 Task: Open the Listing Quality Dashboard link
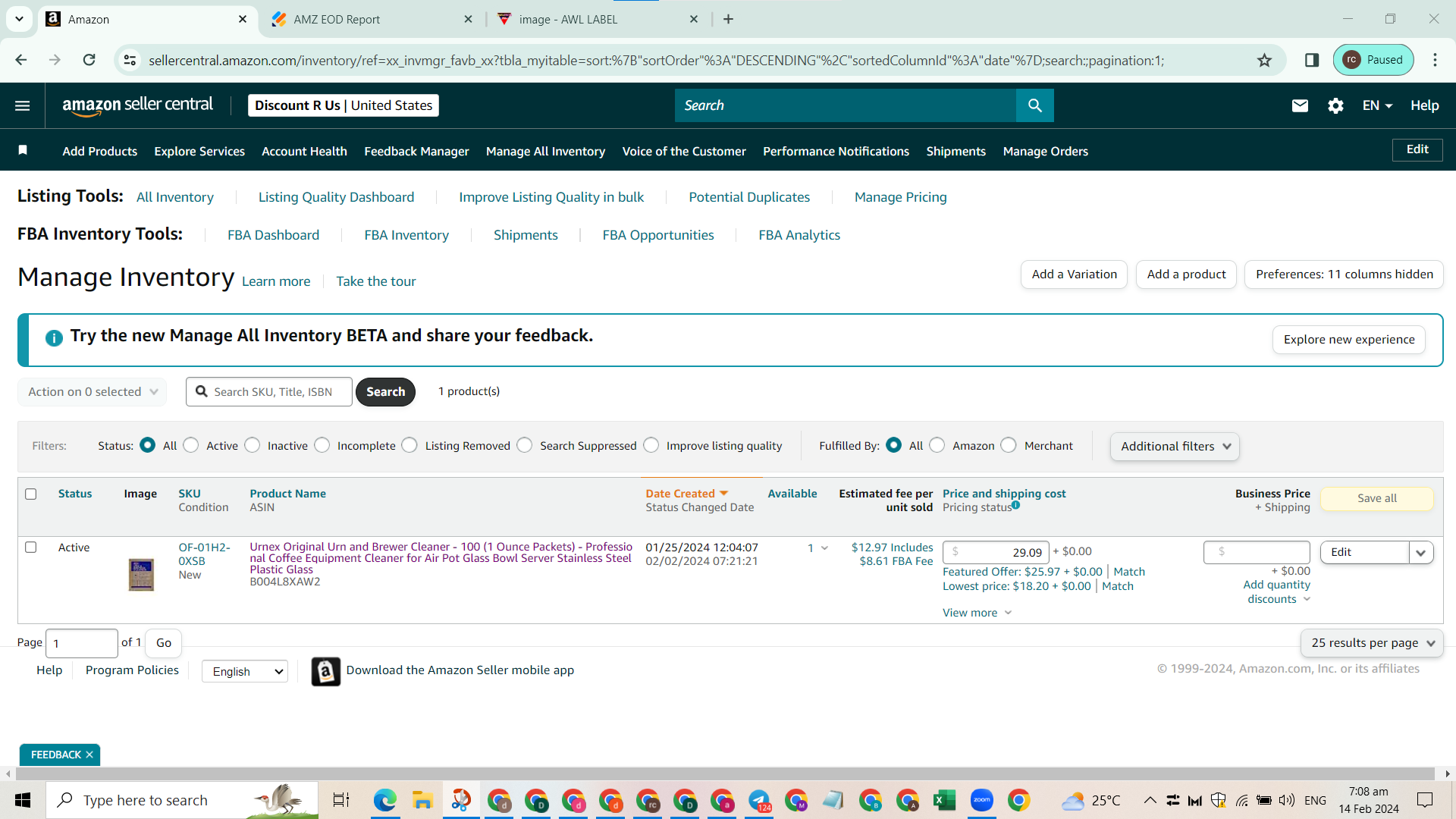tap(336, 197)
